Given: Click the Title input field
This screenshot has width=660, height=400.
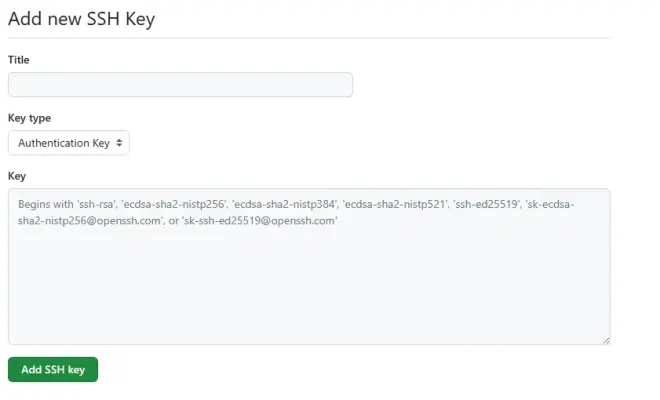Looking at the screenshot, I should pyautogui.click(x=180, y=85).
